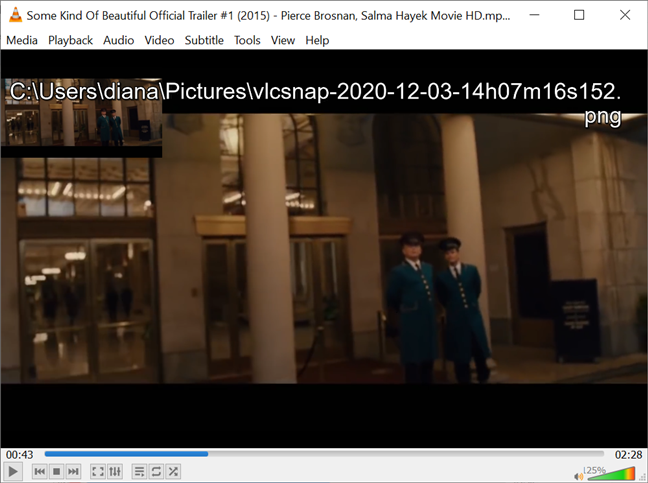
Task: Skip to previous media track
Action: [40, 471]
